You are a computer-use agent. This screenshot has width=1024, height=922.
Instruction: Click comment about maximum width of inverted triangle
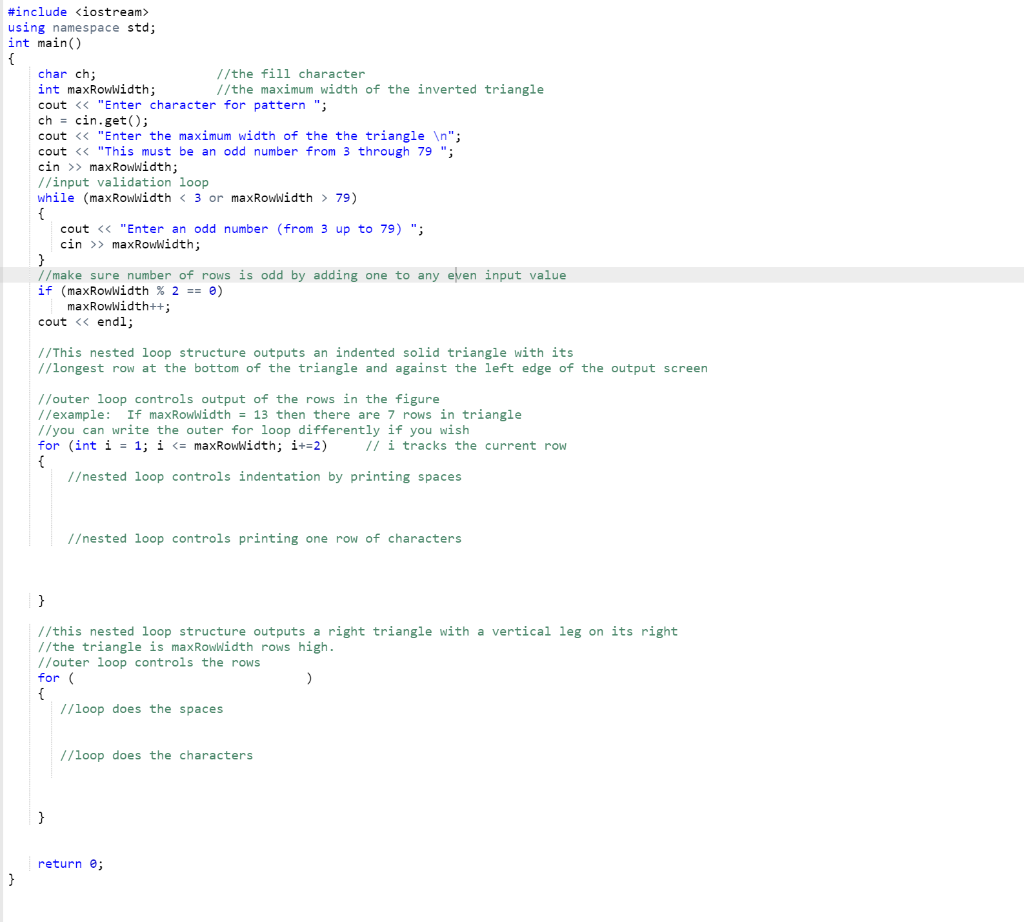(380, 89)
